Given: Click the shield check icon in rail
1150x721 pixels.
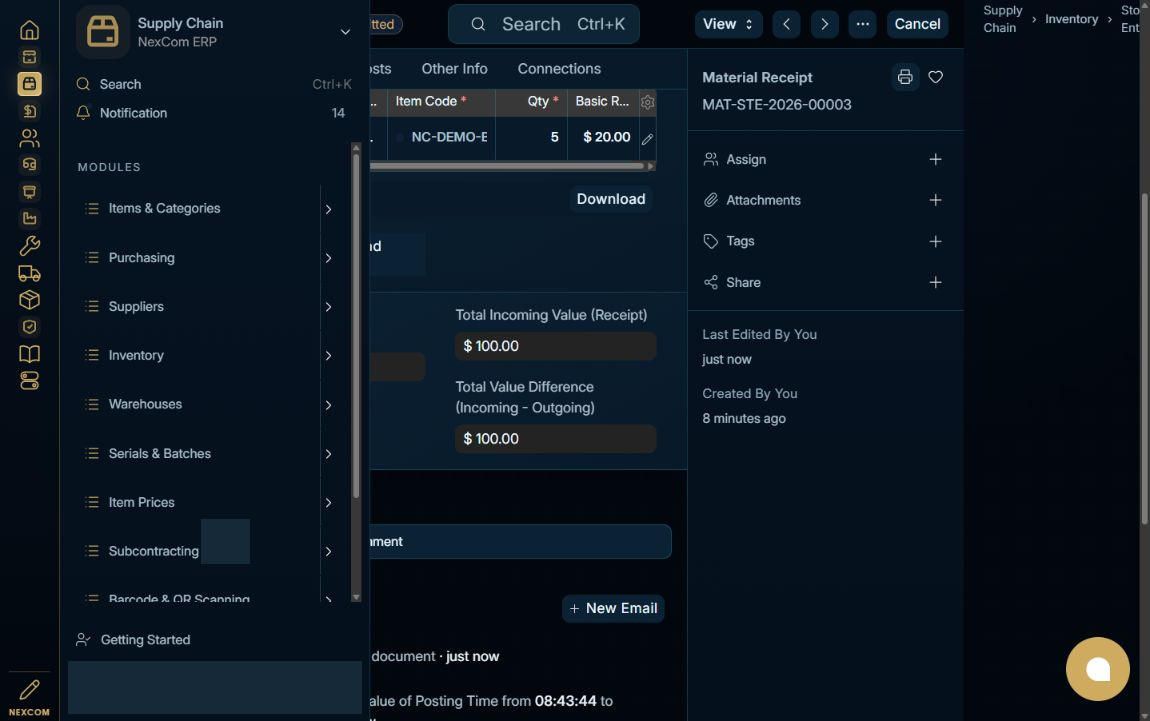Looking at the screenshot, I should [29, 326].
